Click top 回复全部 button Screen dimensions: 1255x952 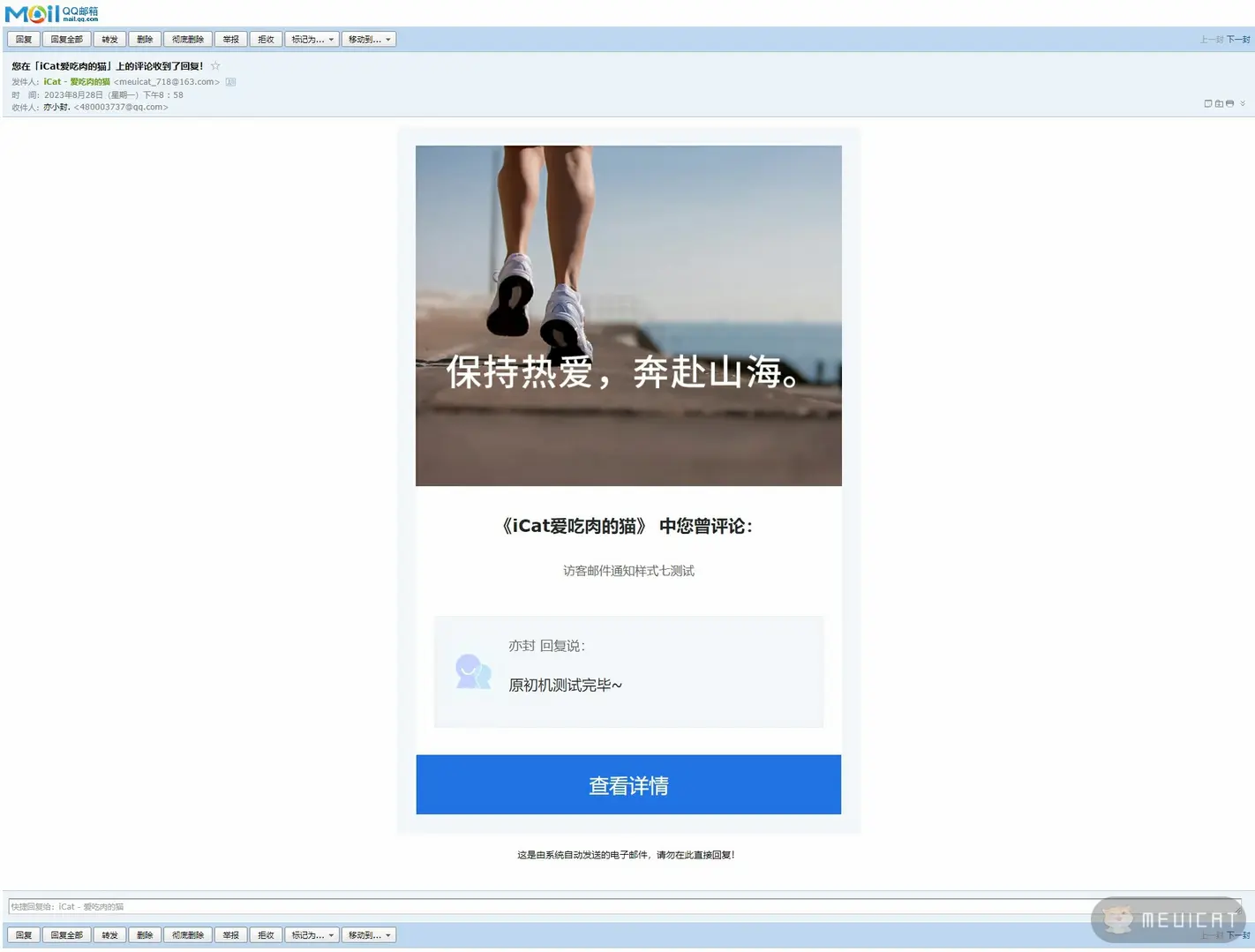pyautogui.click(x=66, y=40)
